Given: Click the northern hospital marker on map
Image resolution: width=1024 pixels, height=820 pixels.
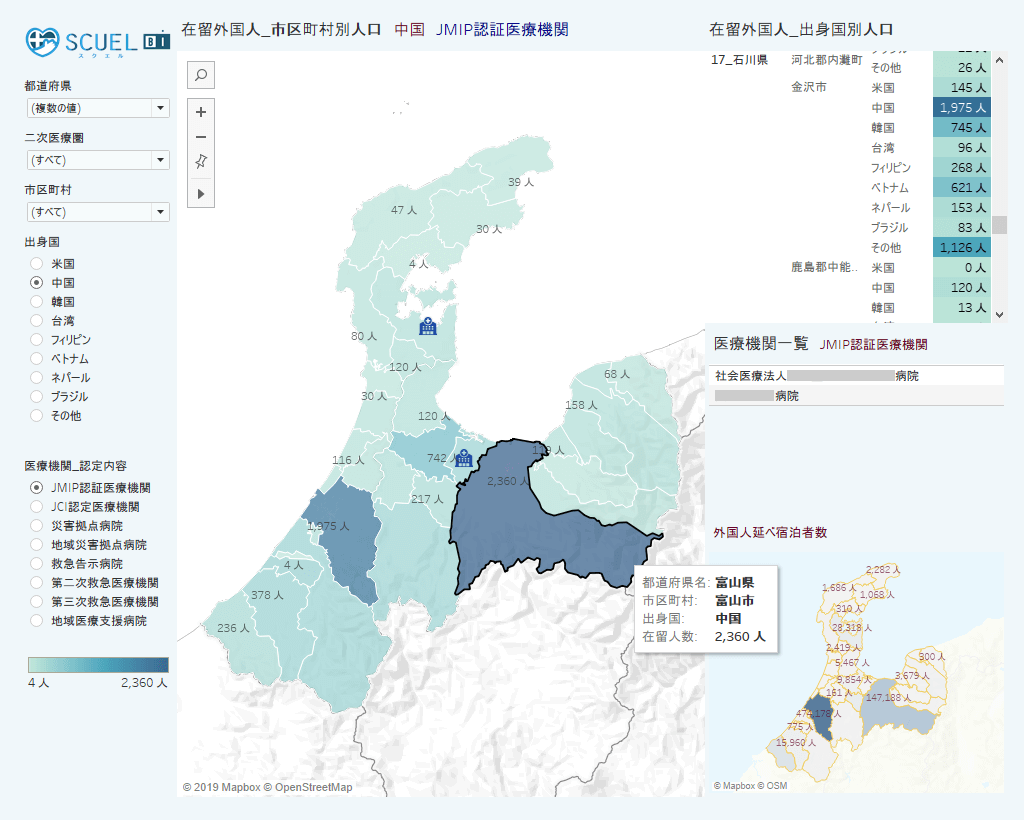Looking at the screenshot, I should pos(428,326).
